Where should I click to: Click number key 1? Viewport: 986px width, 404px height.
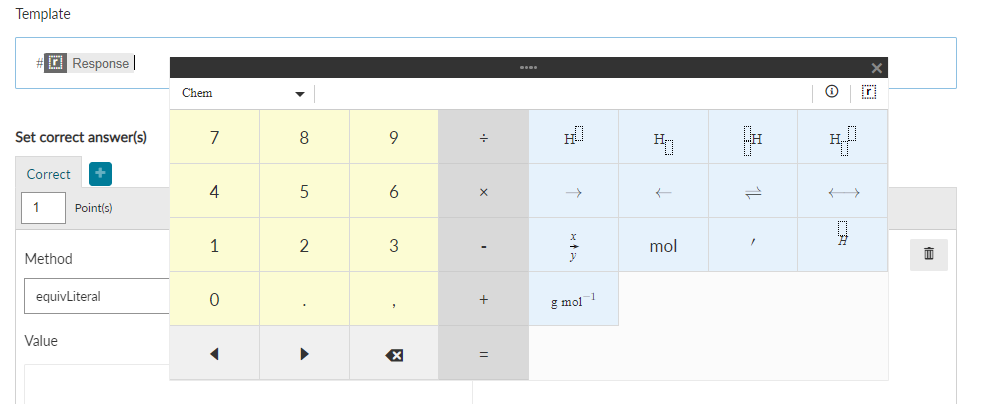214,245
